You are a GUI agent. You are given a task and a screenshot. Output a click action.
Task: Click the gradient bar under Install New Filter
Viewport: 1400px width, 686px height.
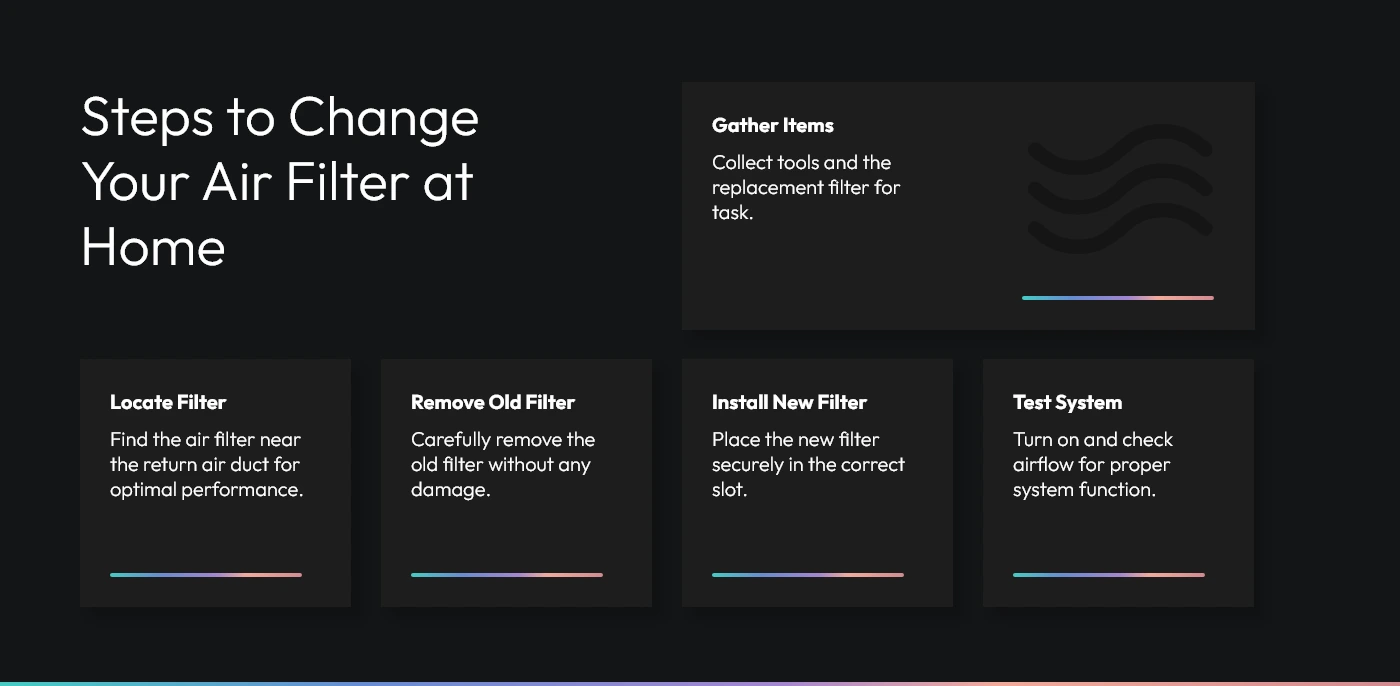807,575
